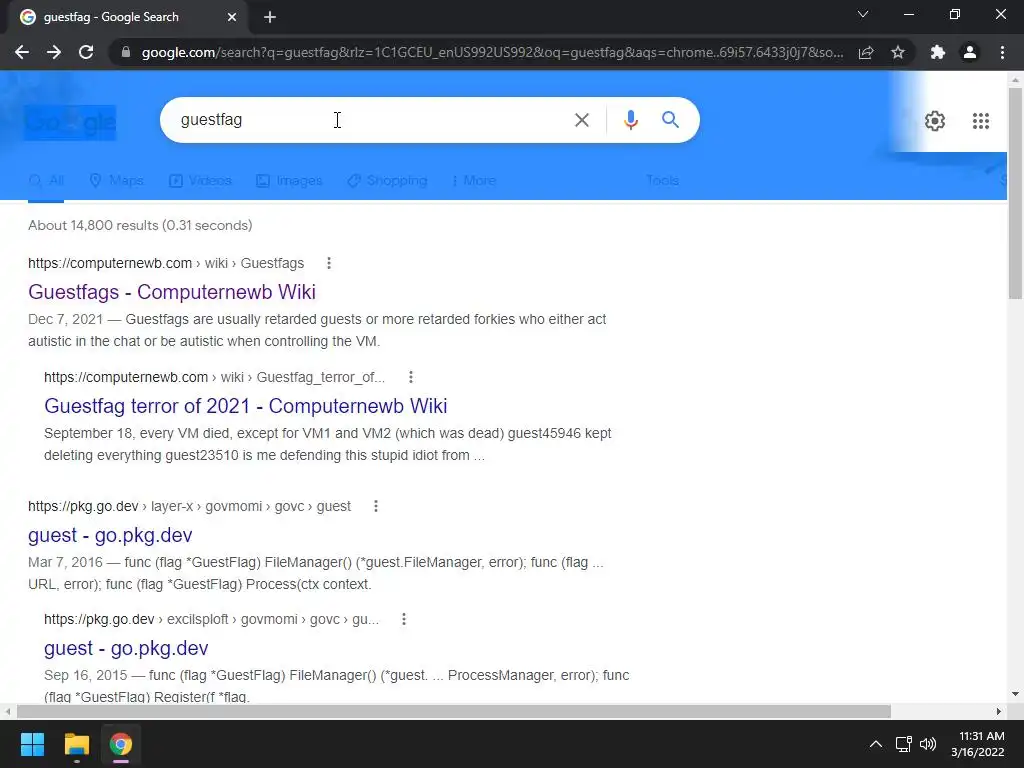Screen dimensions: 1024x768
Task: Open options for layer-x govmomi result
Action: [x=376, y=506]
